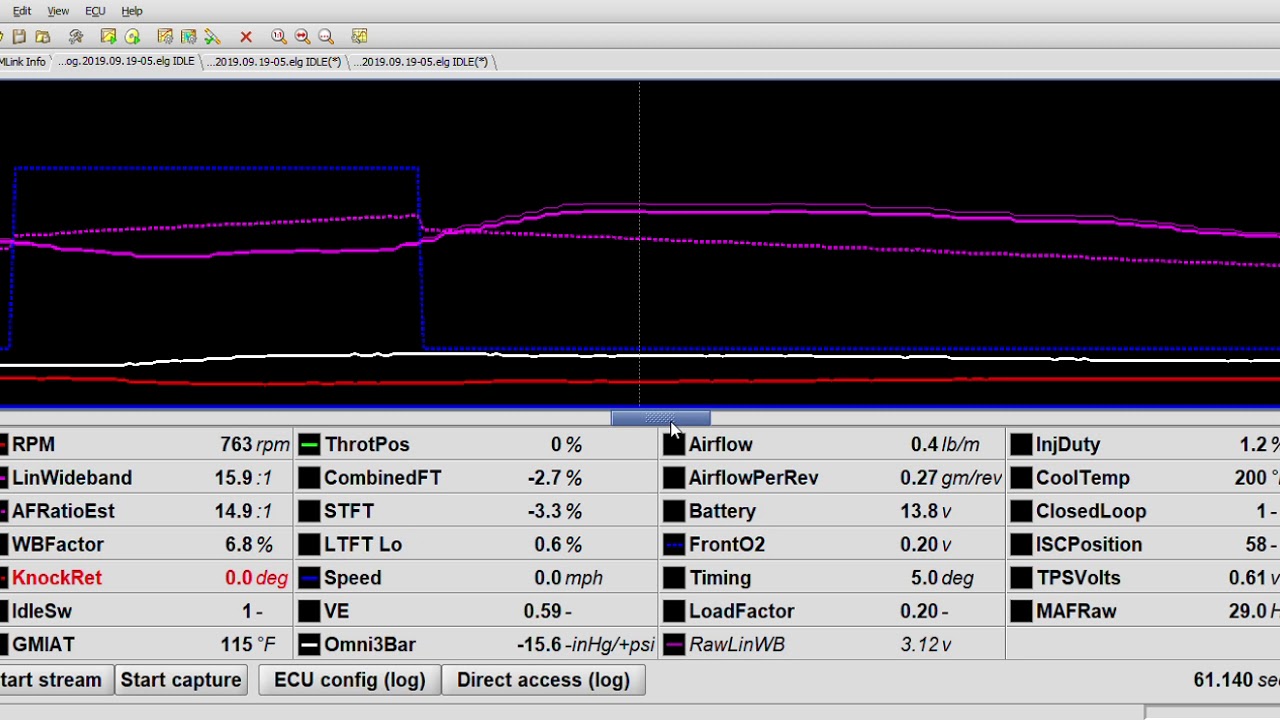This screenshot has width=1280, height=720.
Task: Click the graph horizontal scrollbar thumb
Action: tap(661, 419)
